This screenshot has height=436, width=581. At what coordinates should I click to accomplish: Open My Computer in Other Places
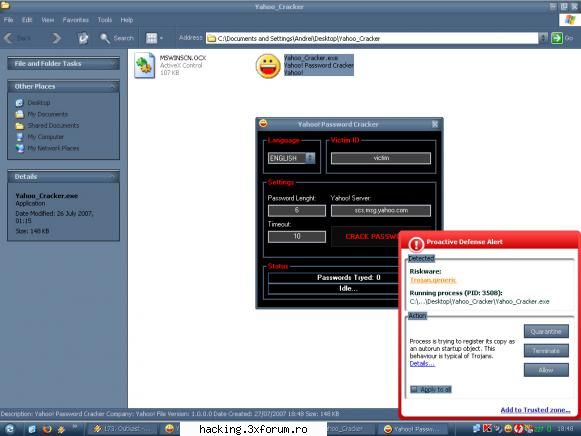(46, 137)
